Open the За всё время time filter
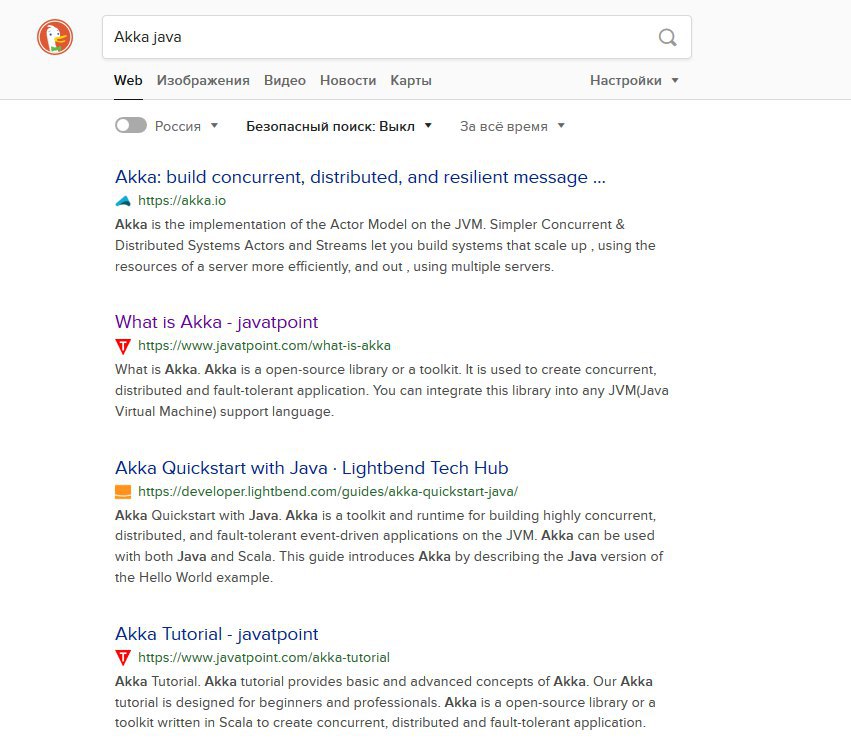 coord(512,126)
